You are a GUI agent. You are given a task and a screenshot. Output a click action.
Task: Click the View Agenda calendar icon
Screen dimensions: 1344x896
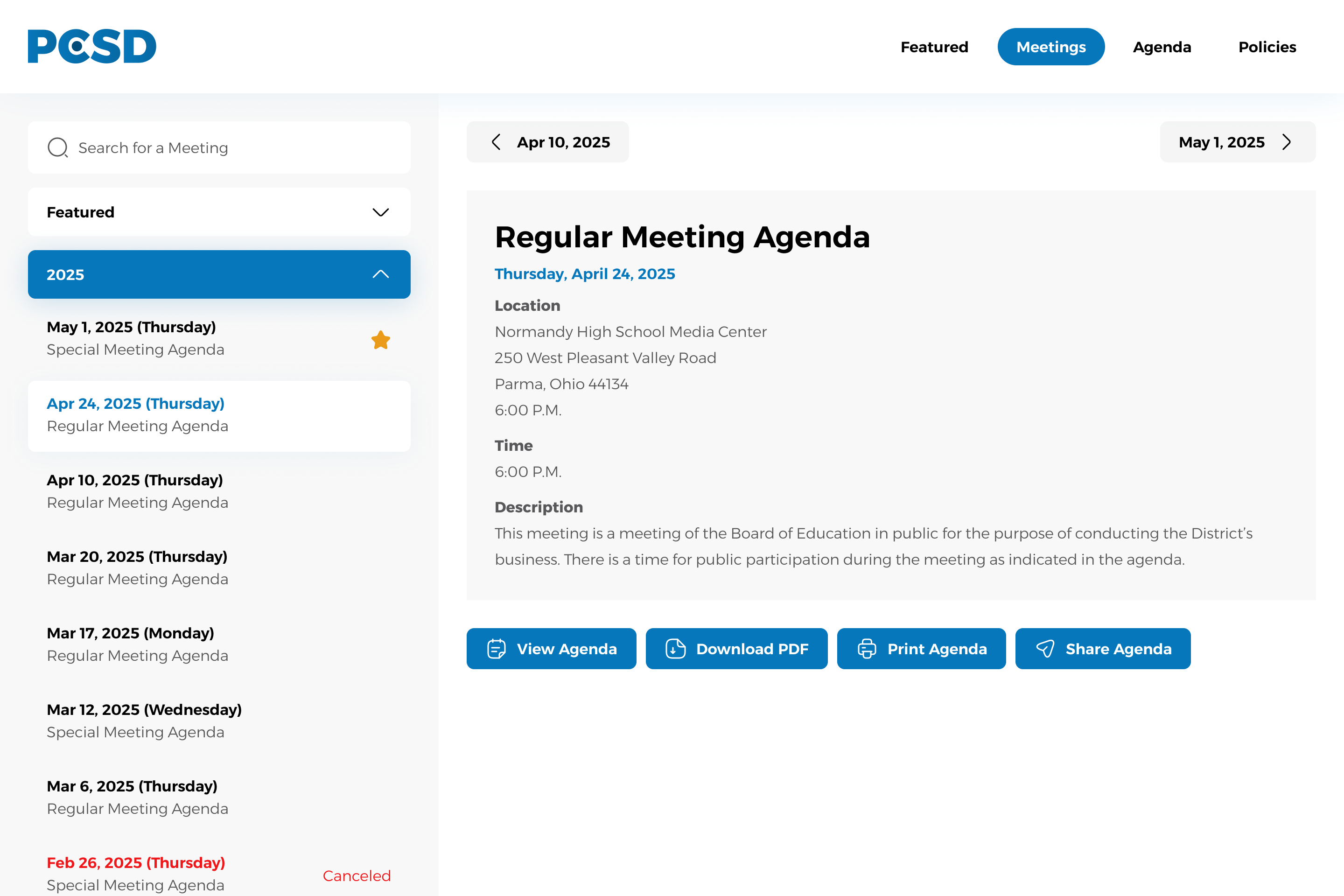[496, 649]
